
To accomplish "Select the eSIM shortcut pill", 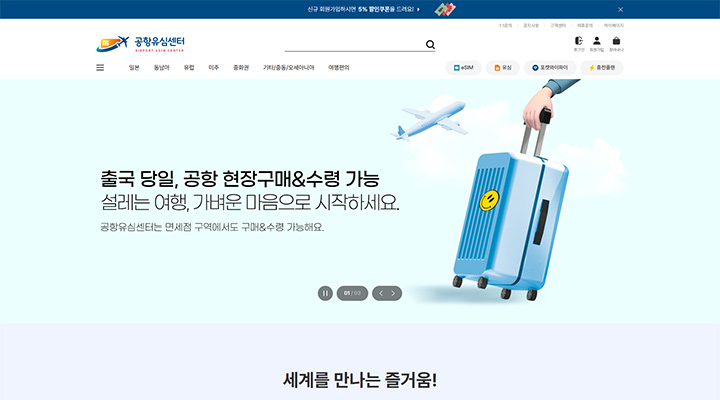I will tap(463, 68).
